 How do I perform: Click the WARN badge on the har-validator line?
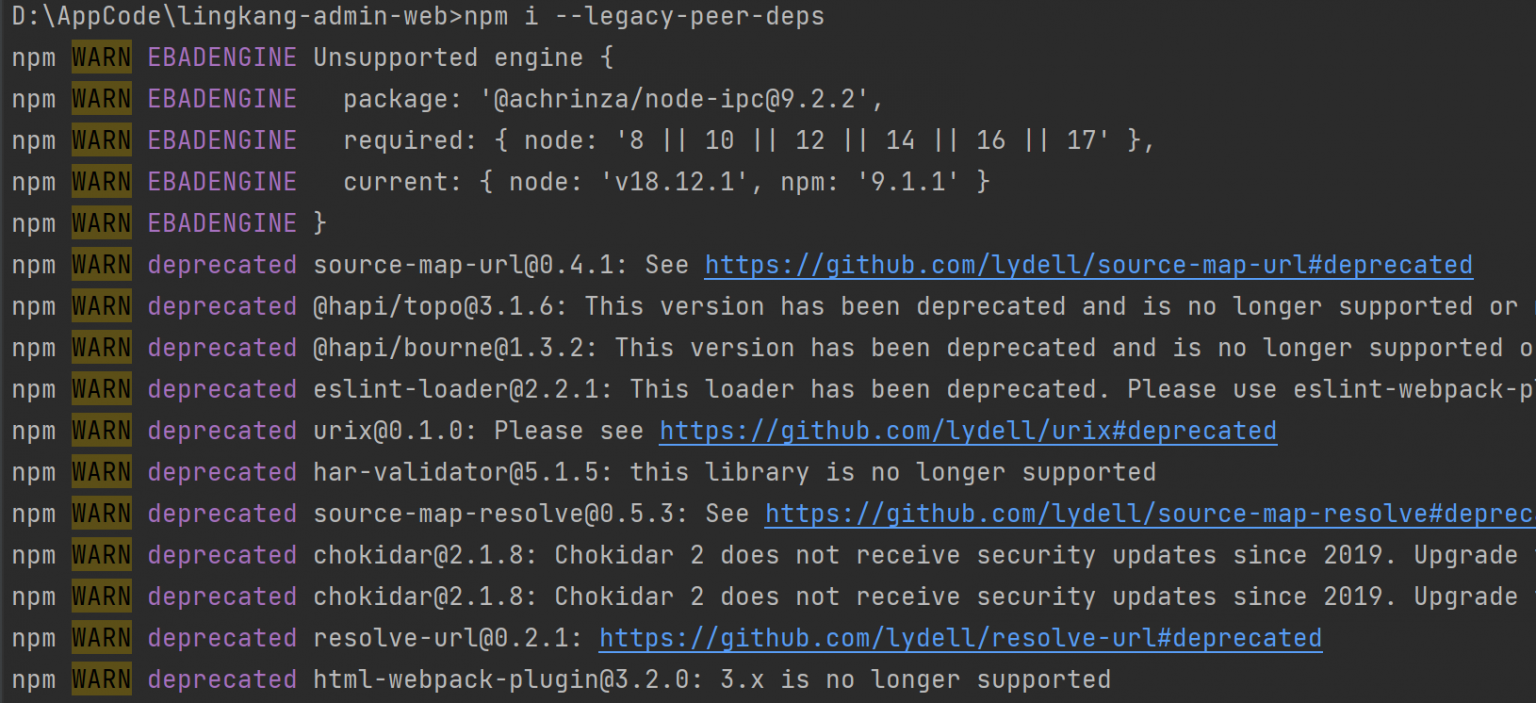(x=101, y=472)
